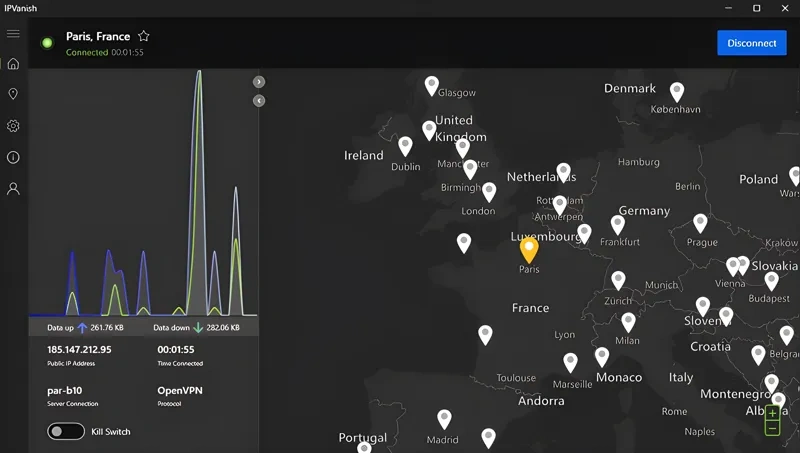Click the public IP address 185.147.212.95
The height and width of the screenshot is (453, 800).
[x=79, y=350]
